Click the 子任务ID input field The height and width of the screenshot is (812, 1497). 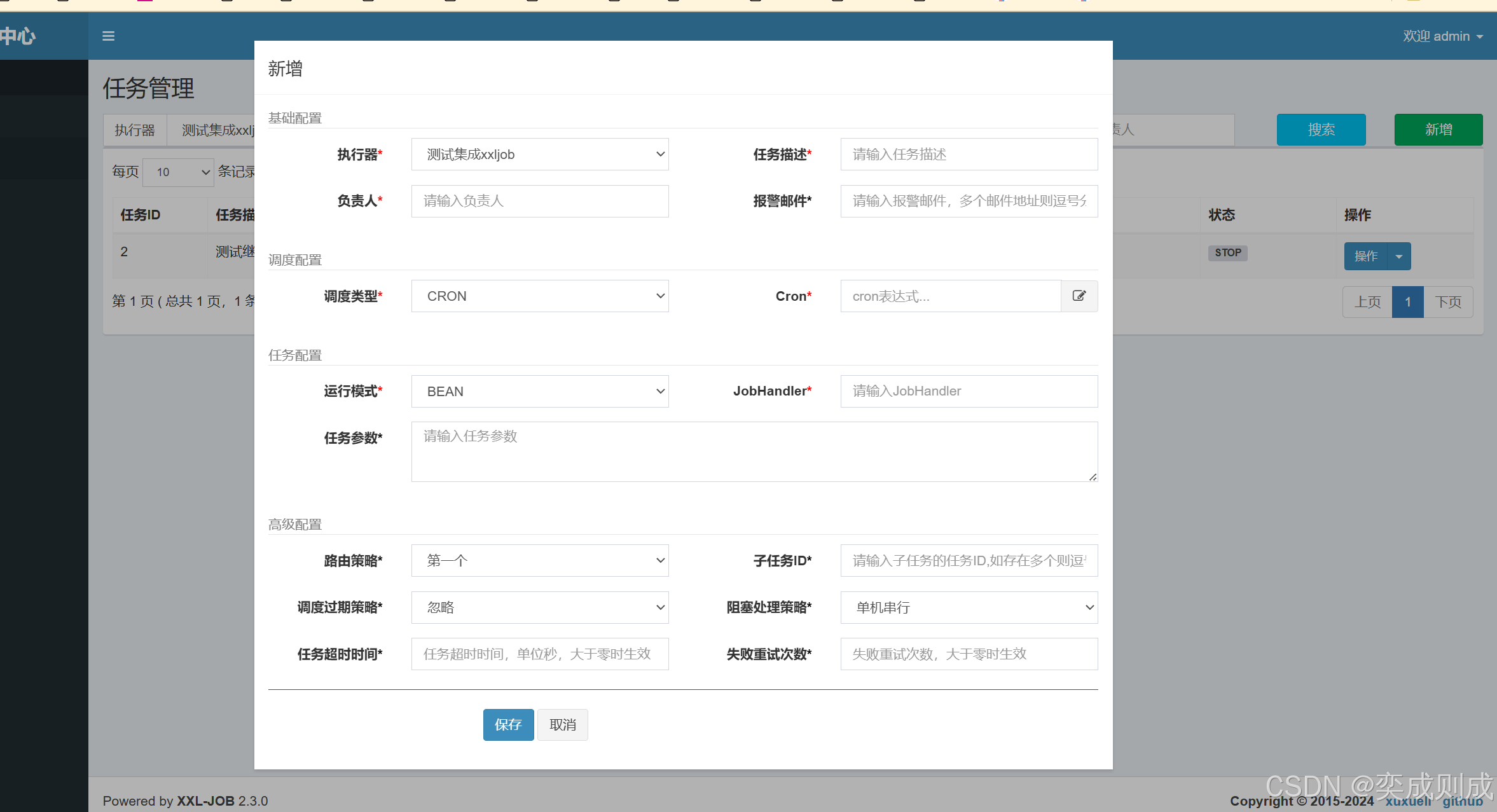[969, 561]
